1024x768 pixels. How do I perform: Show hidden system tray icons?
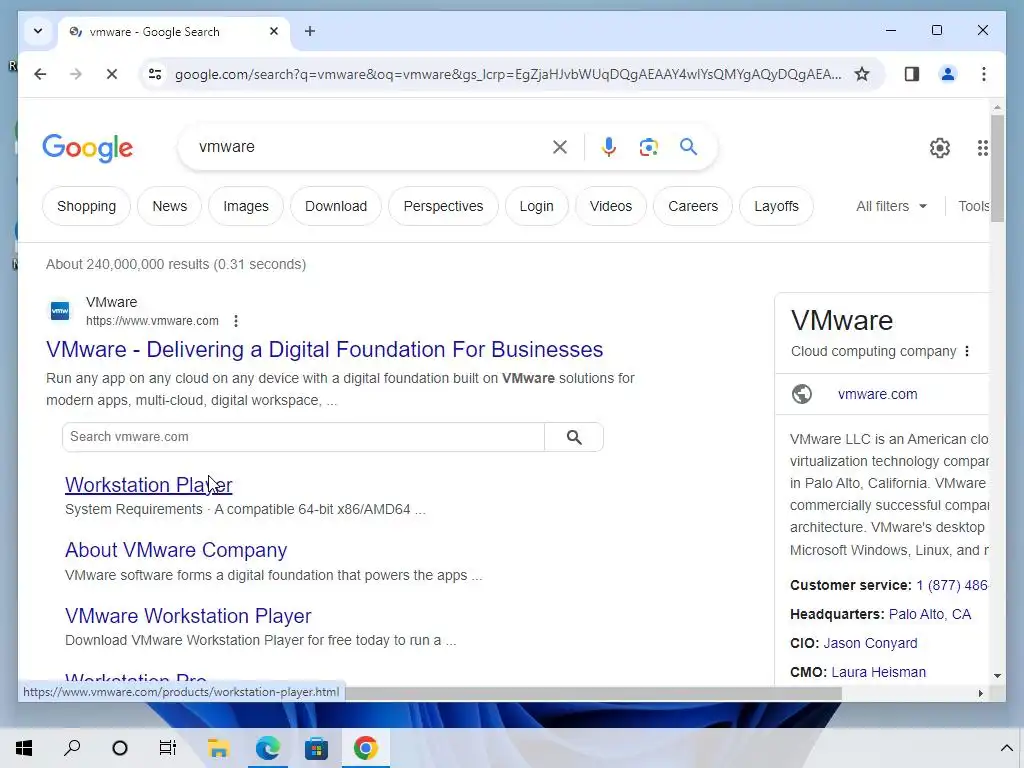pyautogui.click(x=1006, y=748)
